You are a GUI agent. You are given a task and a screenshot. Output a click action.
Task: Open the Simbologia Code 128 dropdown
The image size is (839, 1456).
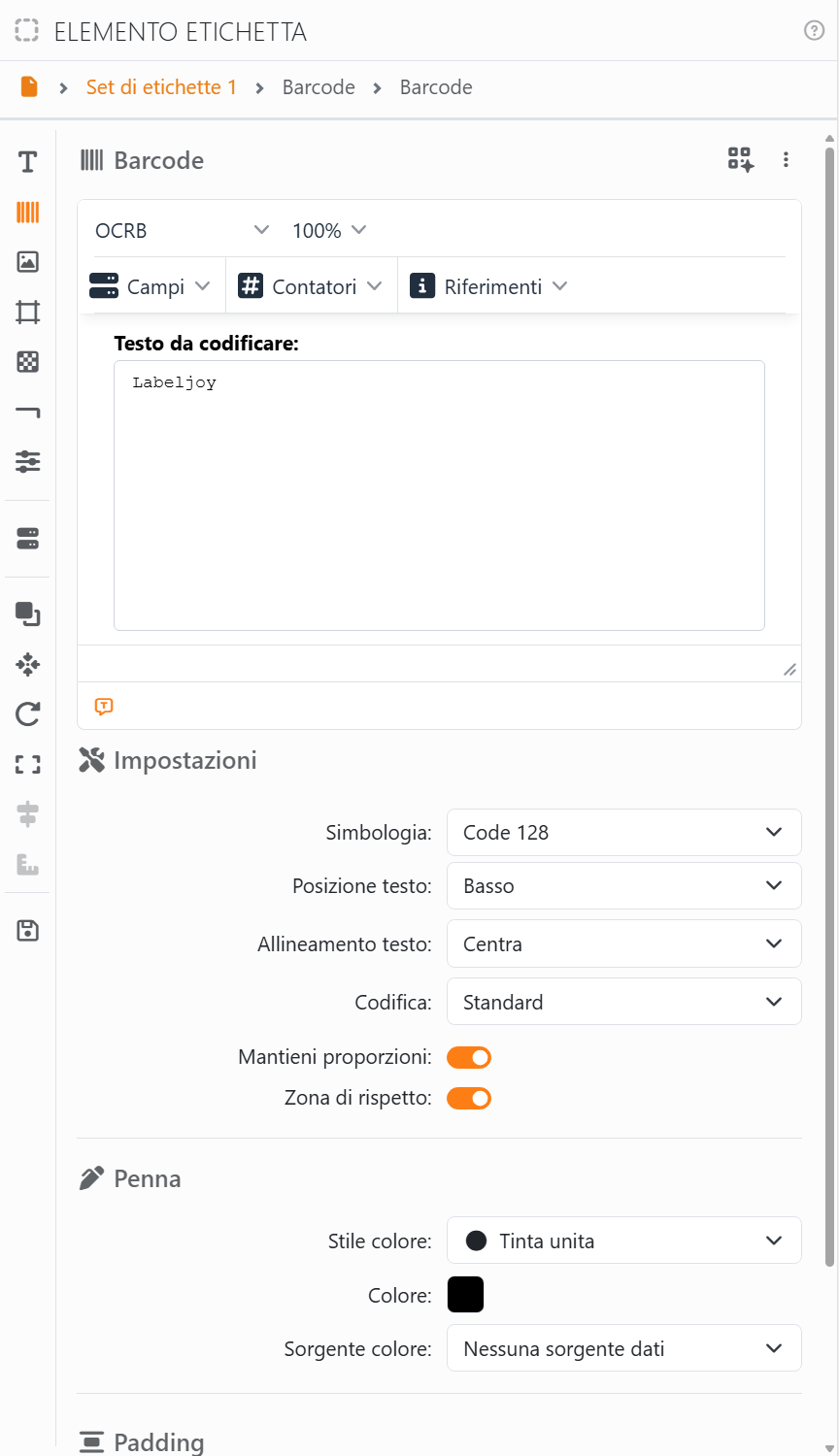[624, 832]
